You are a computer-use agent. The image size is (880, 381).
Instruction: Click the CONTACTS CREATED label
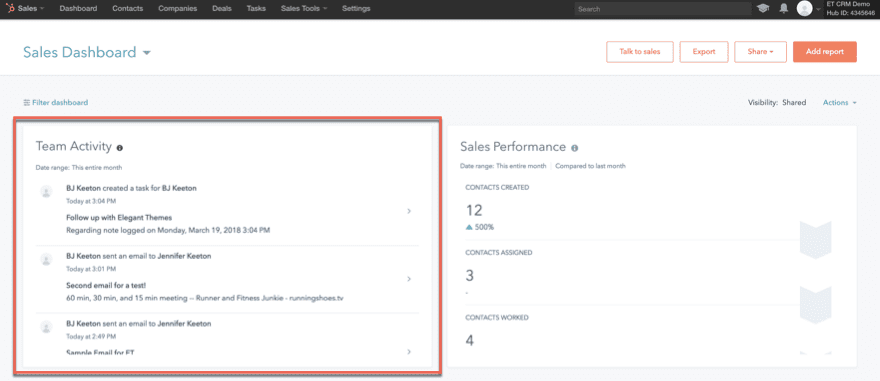coord(497,187)
